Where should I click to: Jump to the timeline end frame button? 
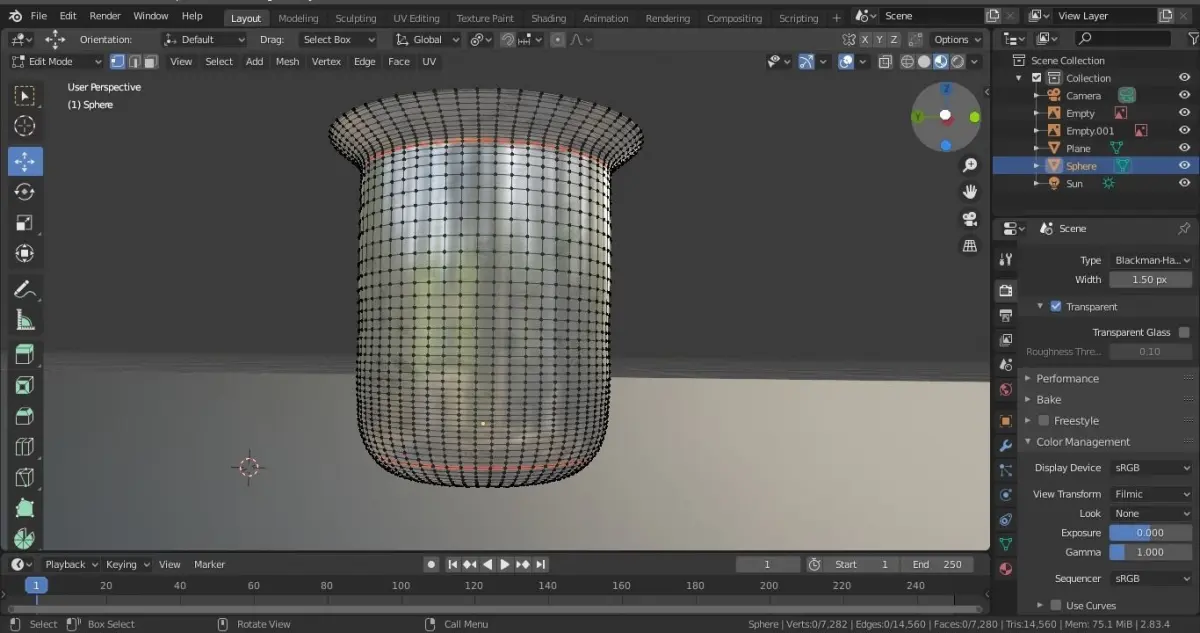(x=541, y=564)
